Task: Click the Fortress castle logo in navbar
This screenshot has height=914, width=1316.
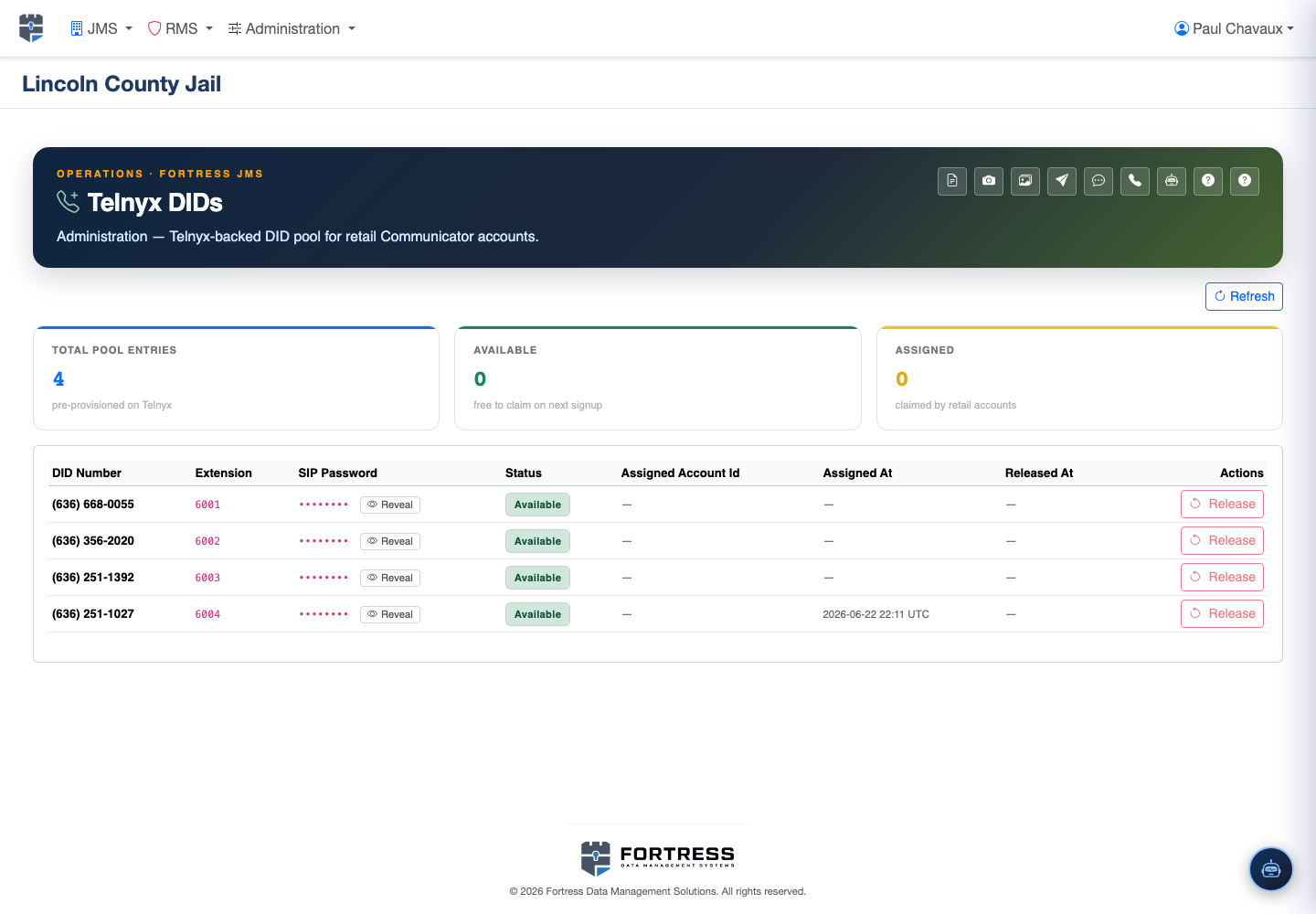Action: [x=31, y=28]
